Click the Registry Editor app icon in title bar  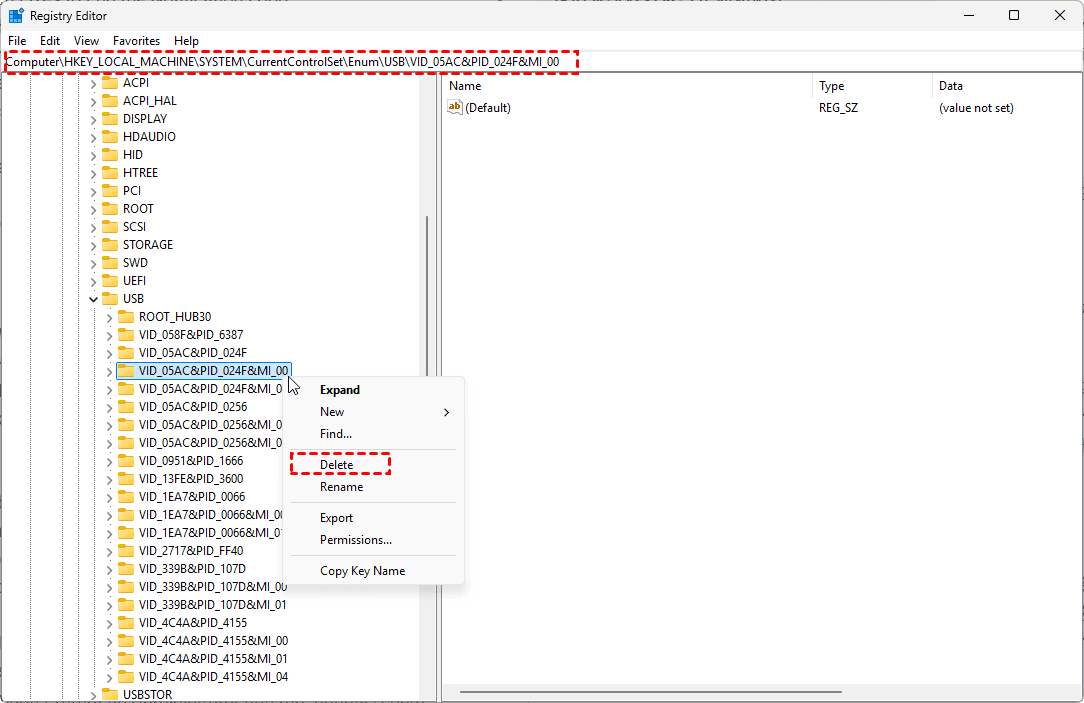pos(16,16)
